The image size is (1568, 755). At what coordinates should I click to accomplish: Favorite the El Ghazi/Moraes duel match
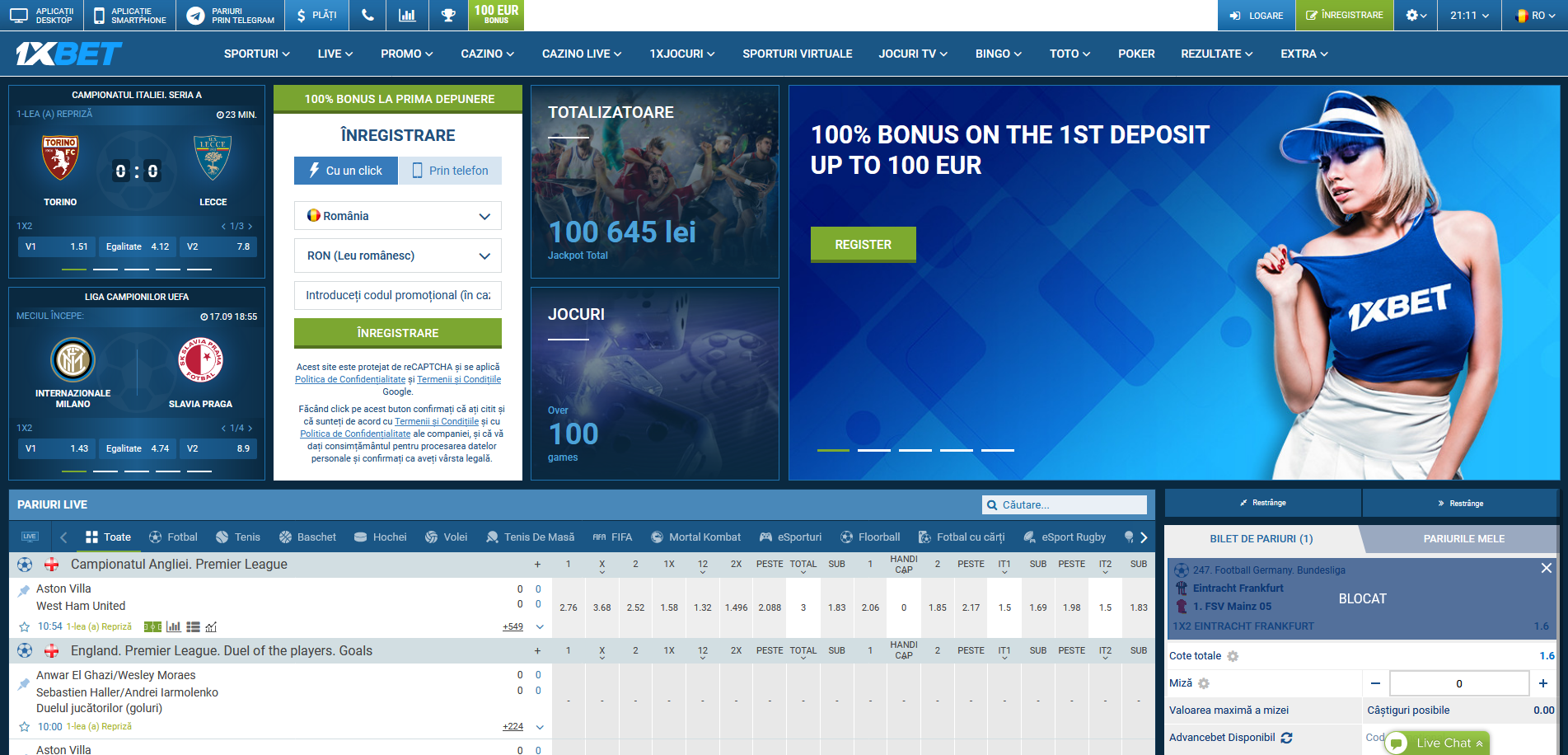click(x=25, y=727)
